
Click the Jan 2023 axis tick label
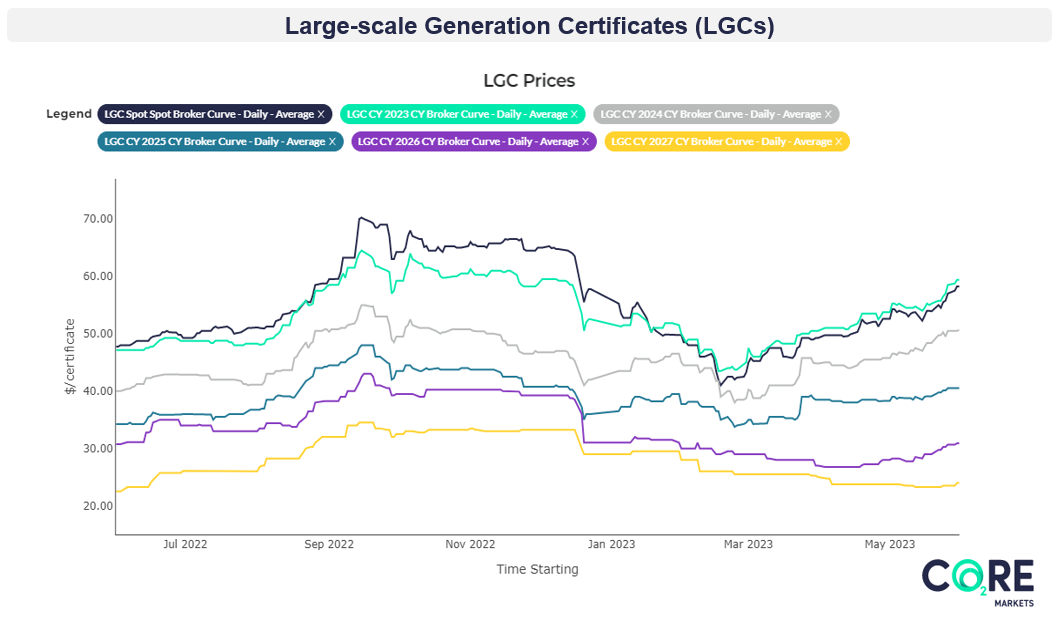coord(611,544)
